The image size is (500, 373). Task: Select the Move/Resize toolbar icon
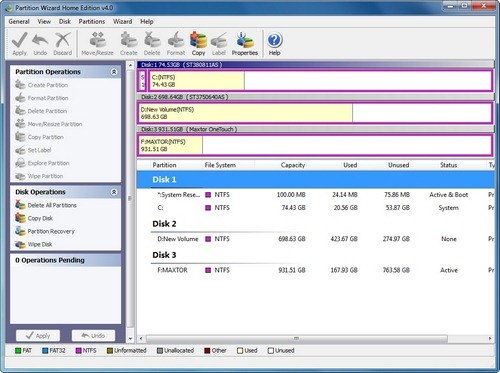97,44
